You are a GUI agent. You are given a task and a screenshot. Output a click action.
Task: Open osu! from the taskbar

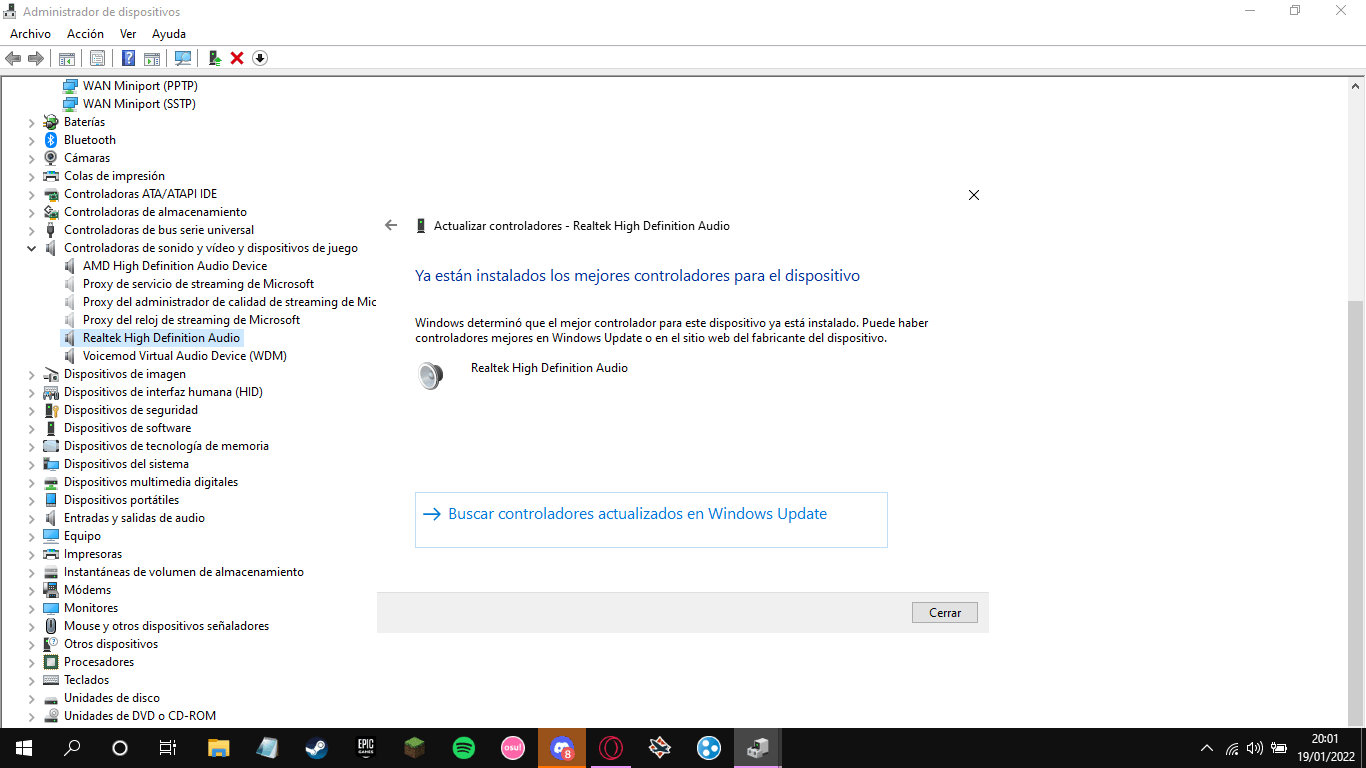click(x=512, y=748)
